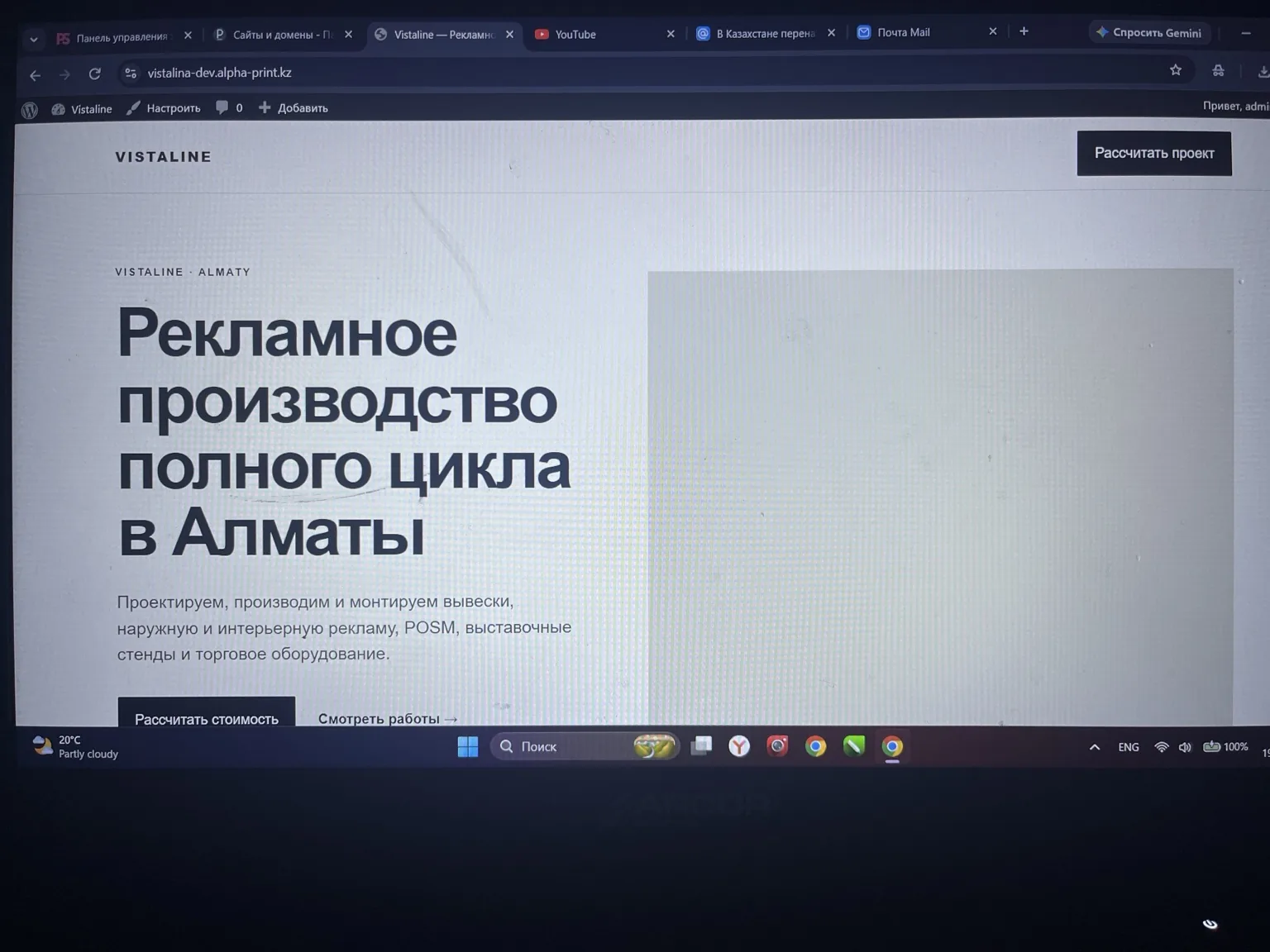Open the Wi-Fi network settings
This screenshot has height=952, width=1270.
[1162, 747]
